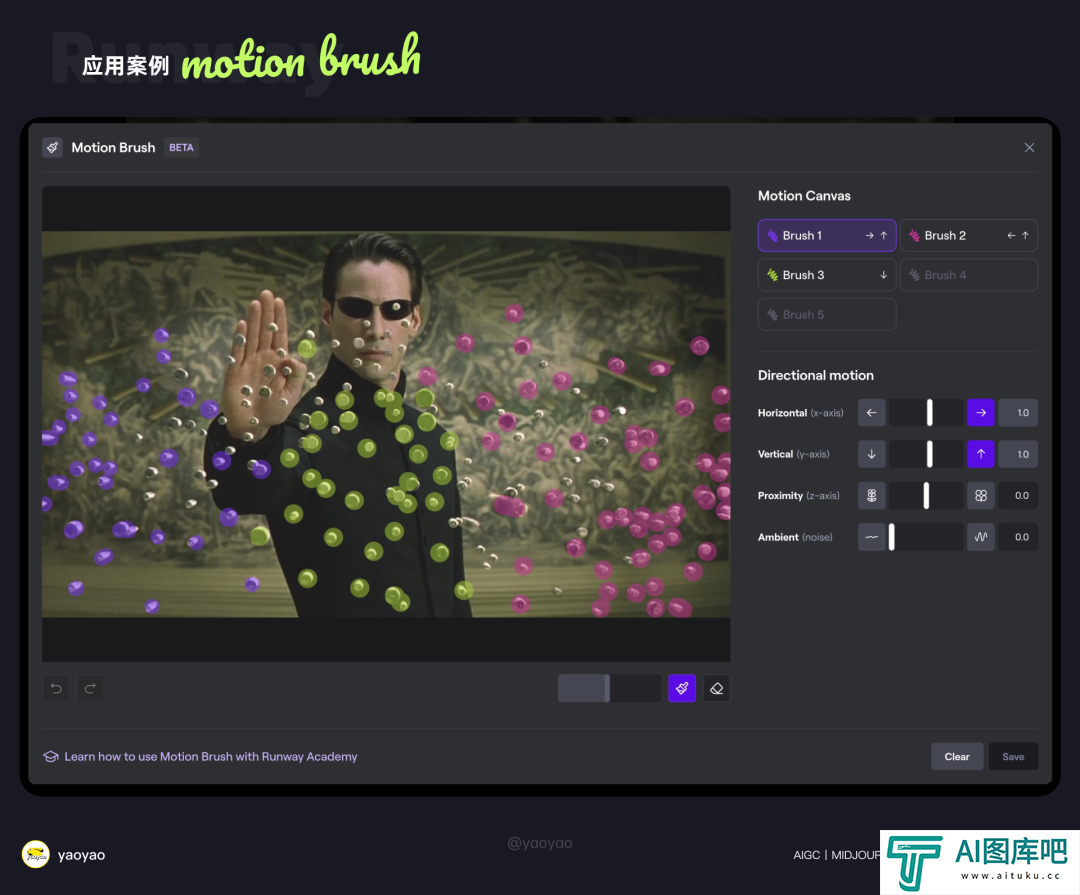The height and width of the screenshot is (895, 1080).
Task: Select the Brush 1 motion brush
Action: pyautogui.click(x=827, y=236)
